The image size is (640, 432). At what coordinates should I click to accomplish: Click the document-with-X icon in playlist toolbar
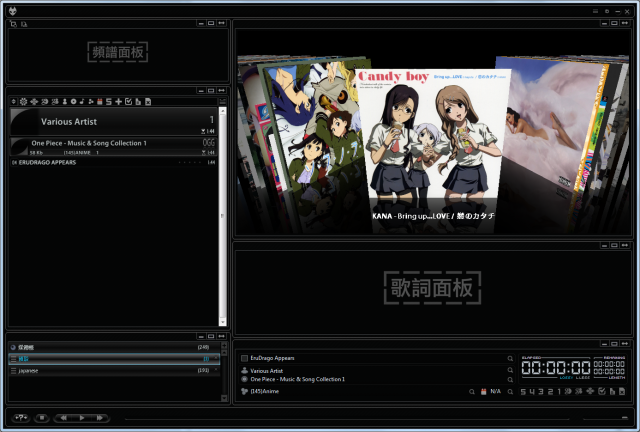tap(148, 101)
